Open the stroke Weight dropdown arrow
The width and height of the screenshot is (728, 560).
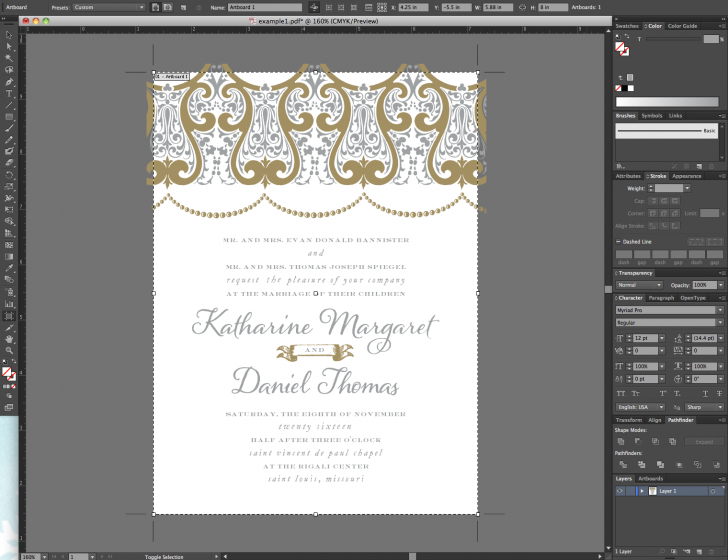tap(687, 189)
